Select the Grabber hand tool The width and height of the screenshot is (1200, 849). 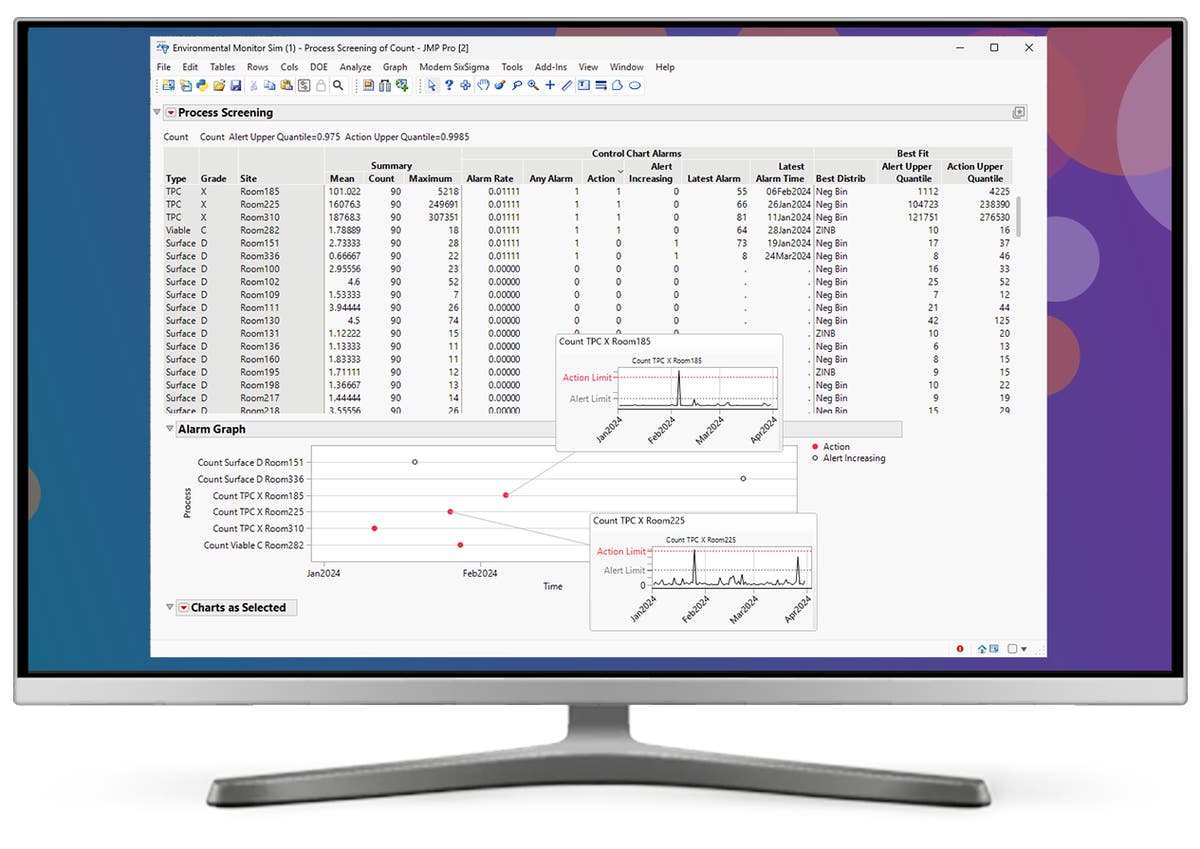482,86
